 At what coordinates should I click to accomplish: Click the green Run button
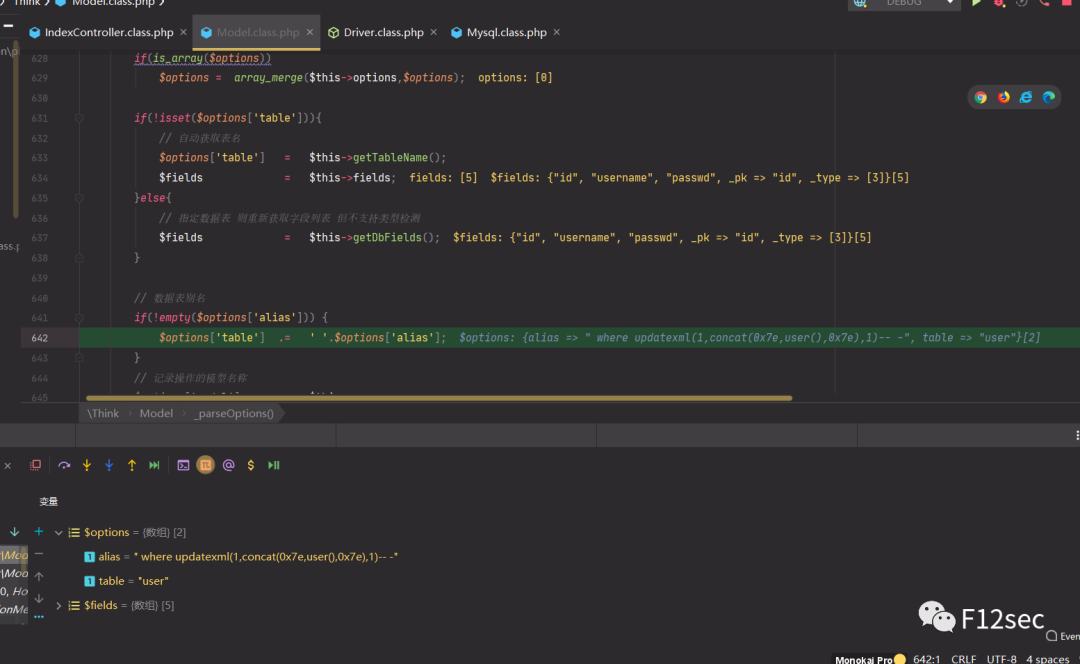[x=976, y=3]
